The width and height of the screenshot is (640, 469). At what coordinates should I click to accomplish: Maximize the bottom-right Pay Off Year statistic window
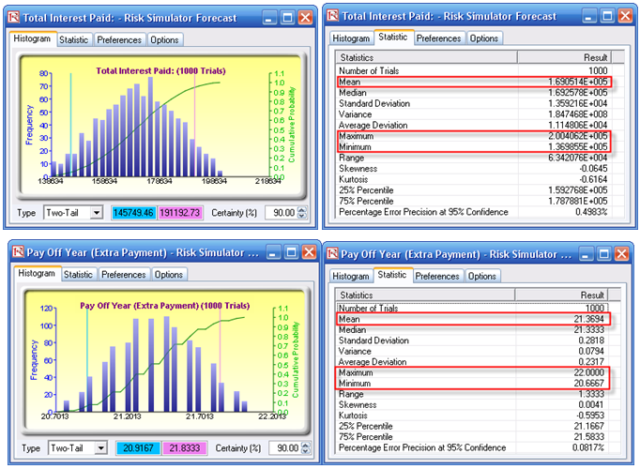tap(604, 254)
